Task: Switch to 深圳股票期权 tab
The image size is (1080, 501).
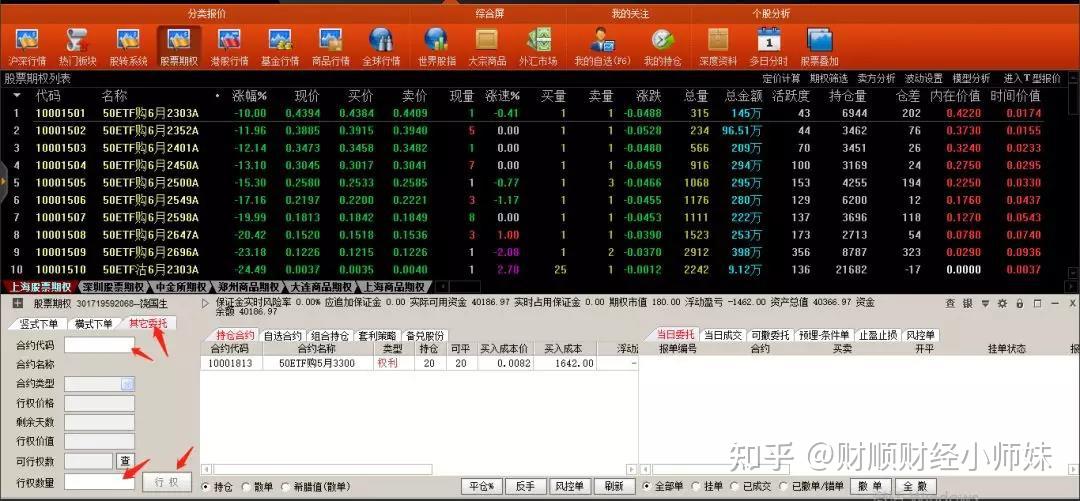Action: [112, 287]
